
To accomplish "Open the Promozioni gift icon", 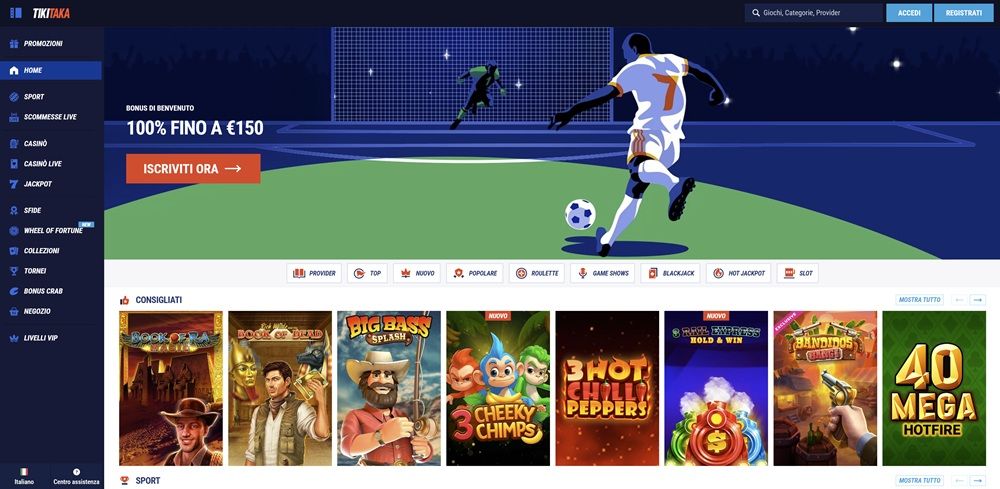I will tap(14, 44).
